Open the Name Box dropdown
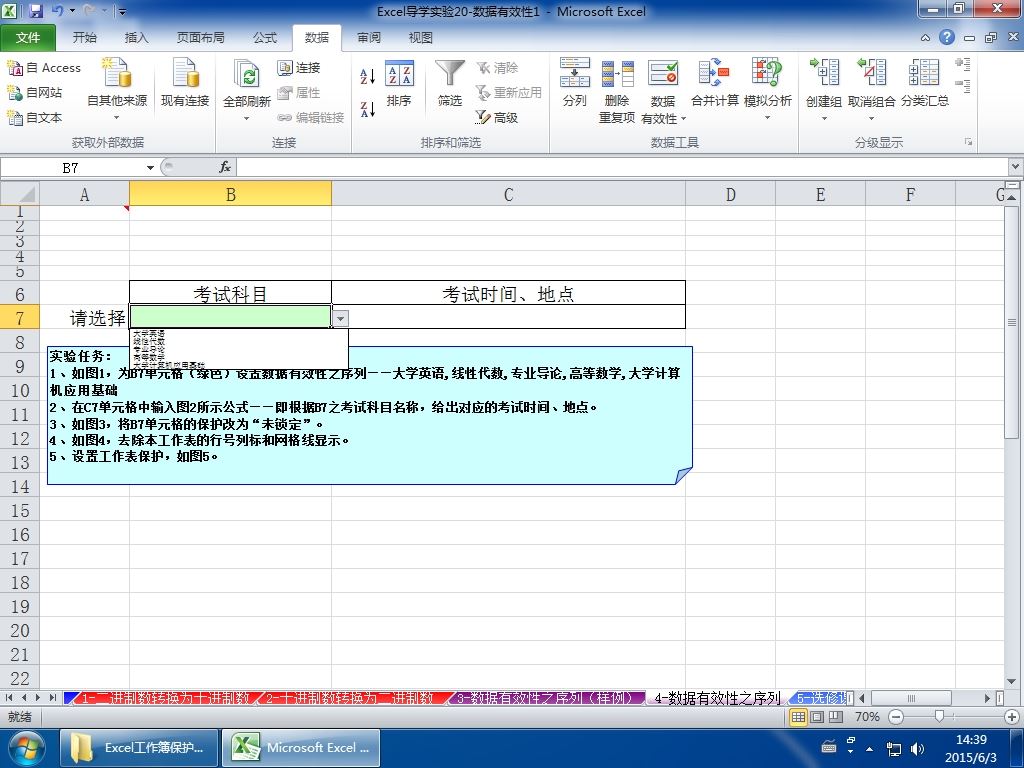This screenshot has height=768, width=1024. coord(150,168)
